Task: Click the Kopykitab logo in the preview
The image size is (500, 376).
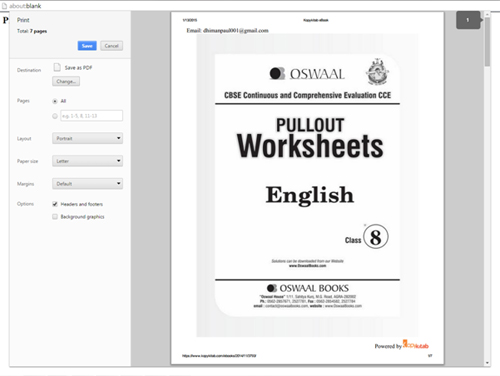Action: click(416, 345)
